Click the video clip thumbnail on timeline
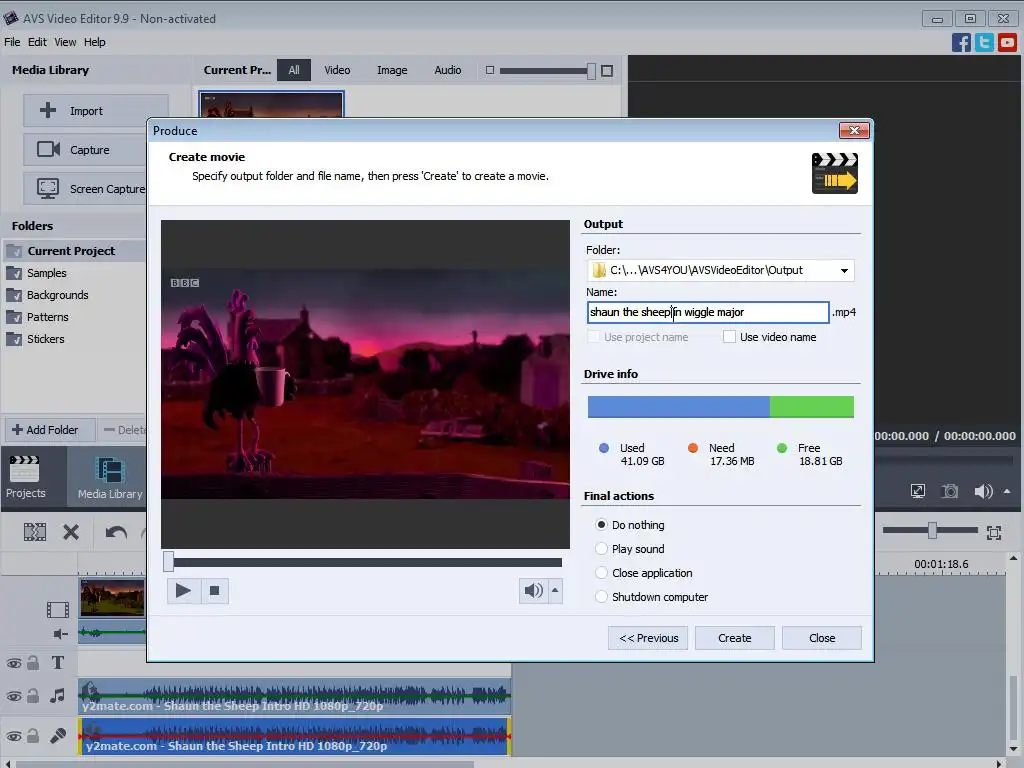1024x768 pixels. point(112,598)
